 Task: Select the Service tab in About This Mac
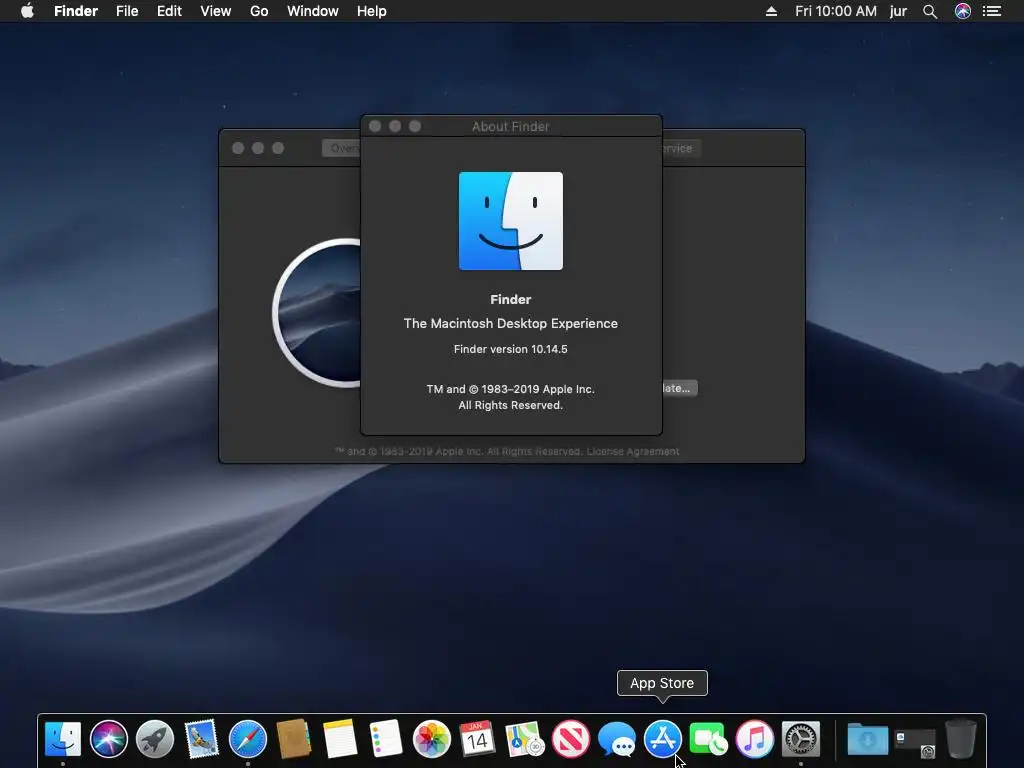(682, 148)
